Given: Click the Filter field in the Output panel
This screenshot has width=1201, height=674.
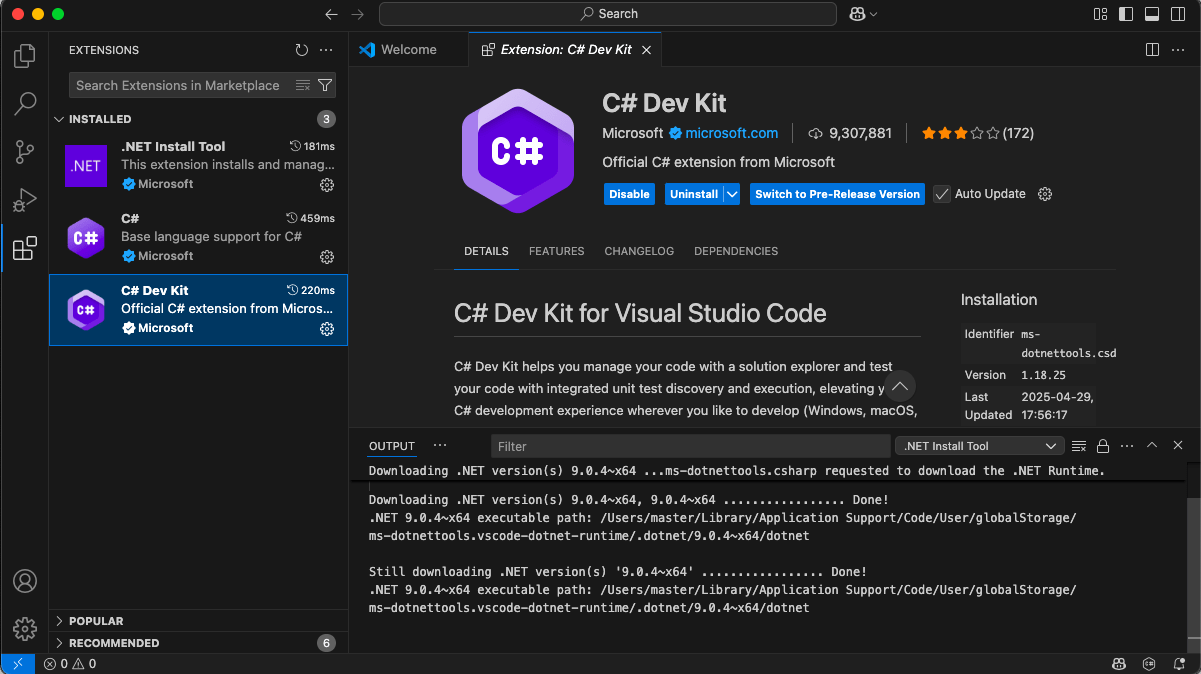Looking at the screenshot, I should tap(690, 445).
